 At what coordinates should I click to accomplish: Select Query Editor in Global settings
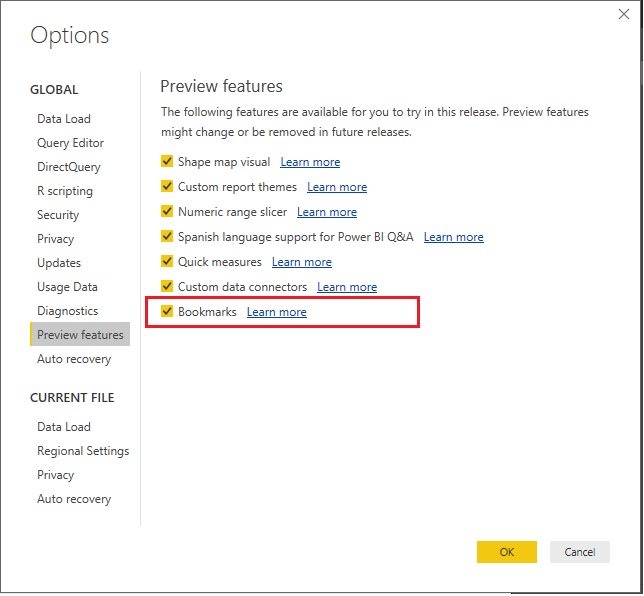70,143
